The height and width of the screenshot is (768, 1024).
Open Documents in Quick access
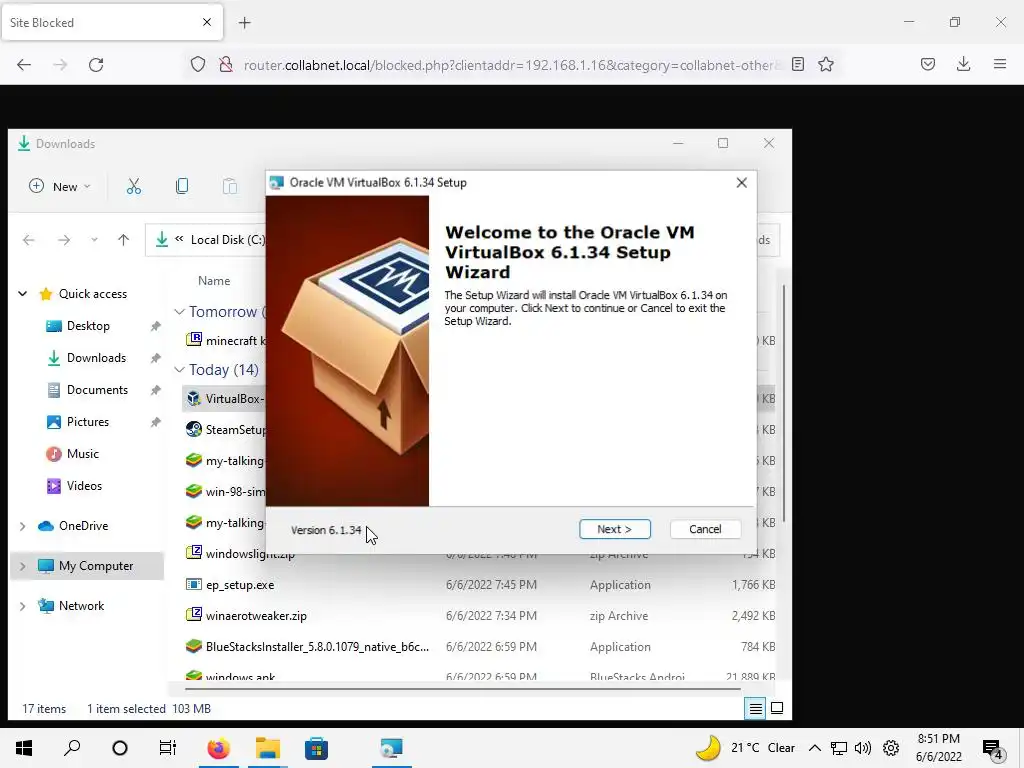pos(97,390)
